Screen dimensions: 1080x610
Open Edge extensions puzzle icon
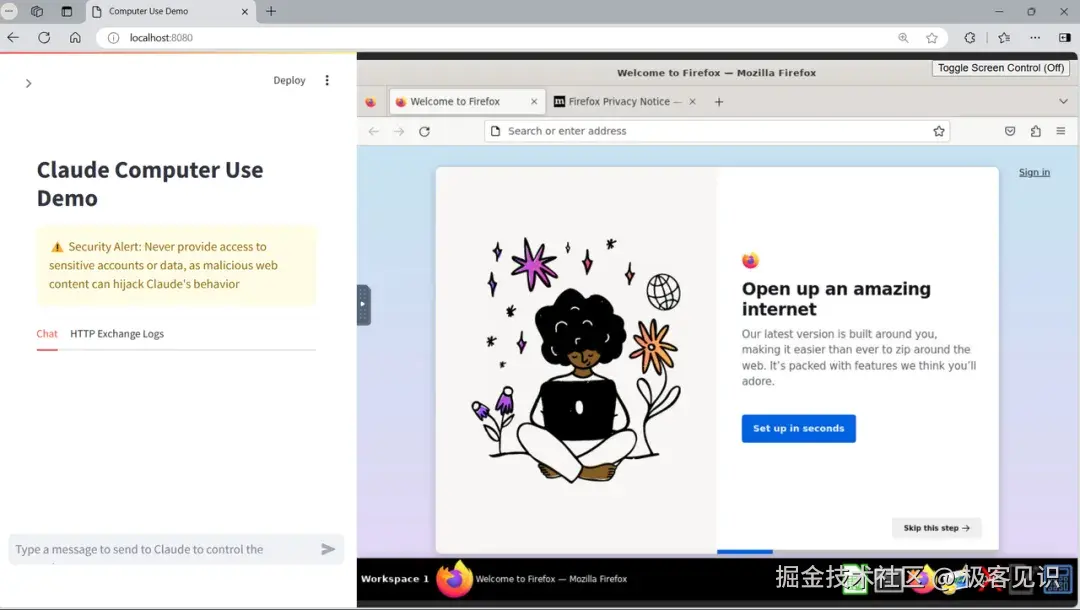tap(970, 38)
